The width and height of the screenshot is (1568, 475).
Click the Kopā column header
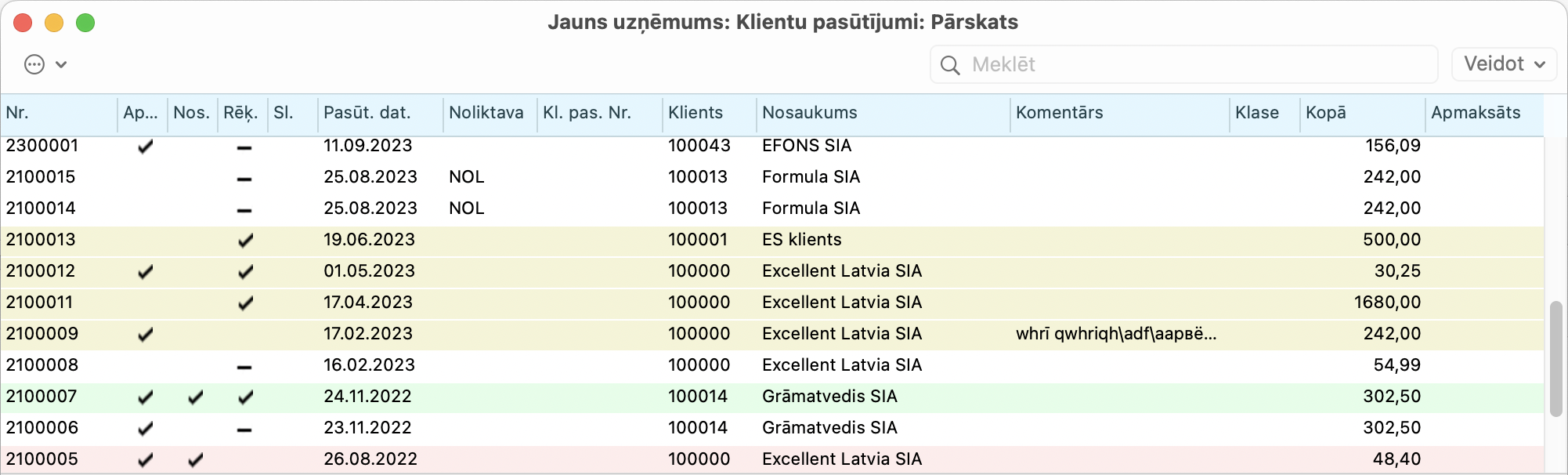coord(1325,113)
